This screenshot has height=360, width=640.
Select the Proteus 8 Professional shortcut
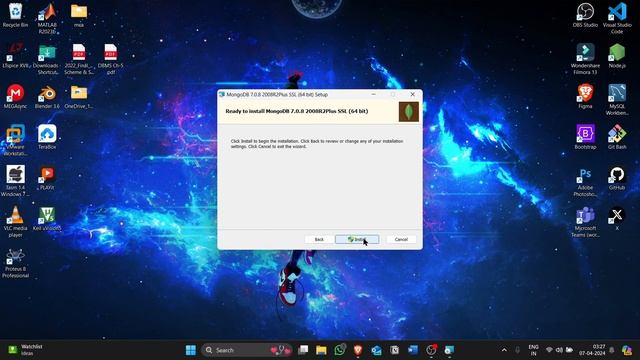tap(16, 263)
